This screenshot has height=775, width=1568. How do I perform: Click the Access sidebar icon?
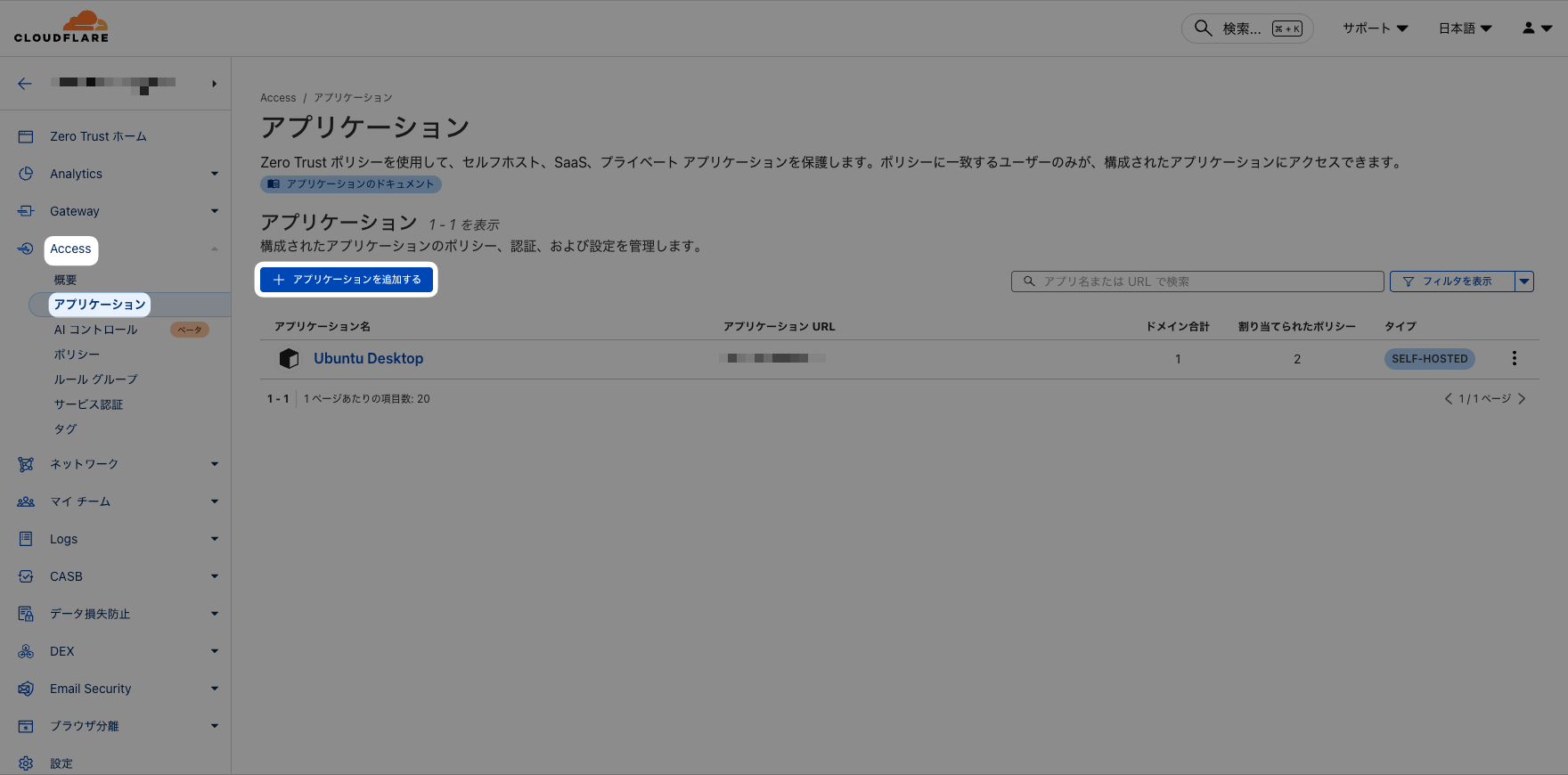26,249
